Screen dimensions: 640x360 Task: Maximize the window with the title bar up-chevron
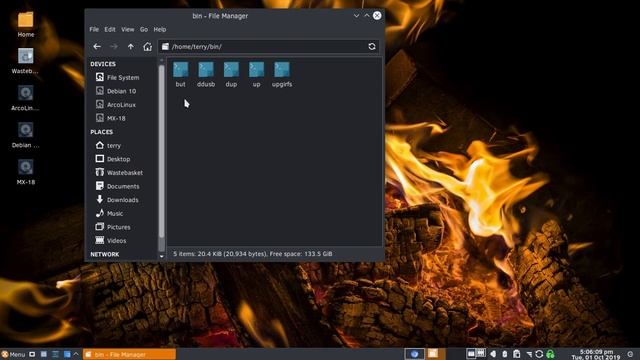[367, 16]
